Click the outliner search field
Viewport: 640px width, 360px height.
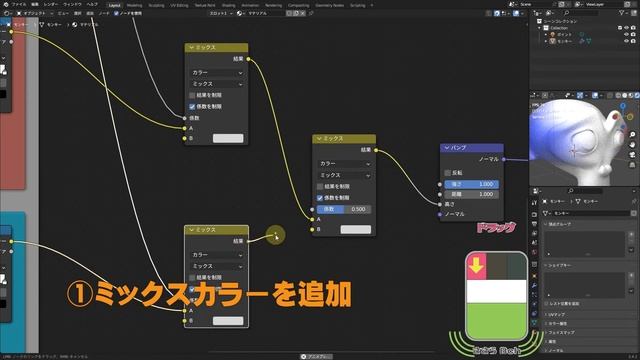[581, 13]
